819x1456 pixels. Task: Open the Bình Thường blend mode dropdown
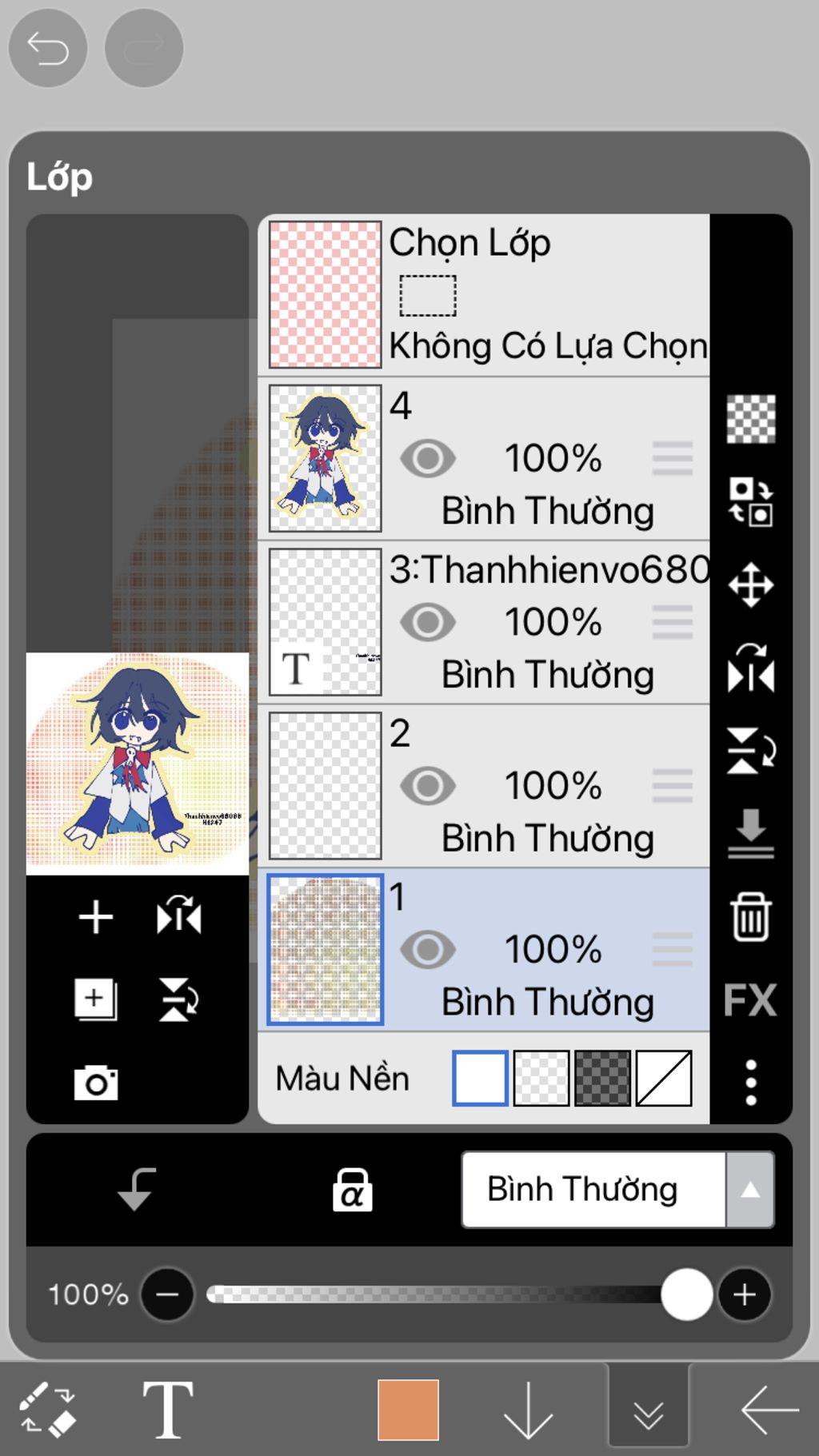coord(617,1190)
